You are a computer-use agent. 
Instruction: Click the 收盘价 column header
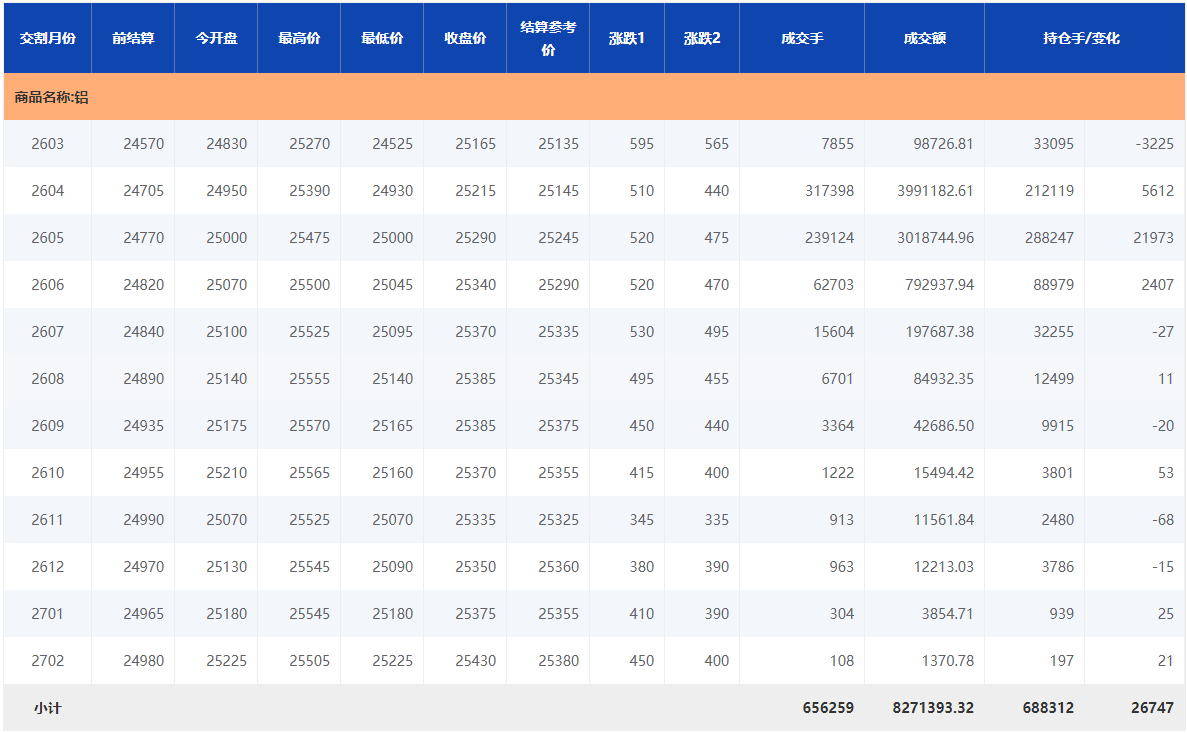(465, 38)
